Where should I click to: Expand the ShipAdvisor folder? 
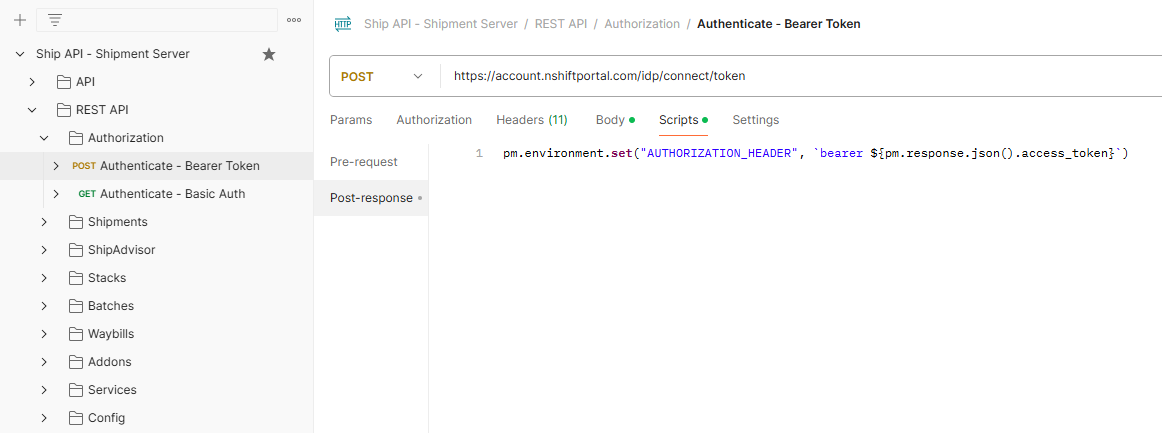(44, 250)
